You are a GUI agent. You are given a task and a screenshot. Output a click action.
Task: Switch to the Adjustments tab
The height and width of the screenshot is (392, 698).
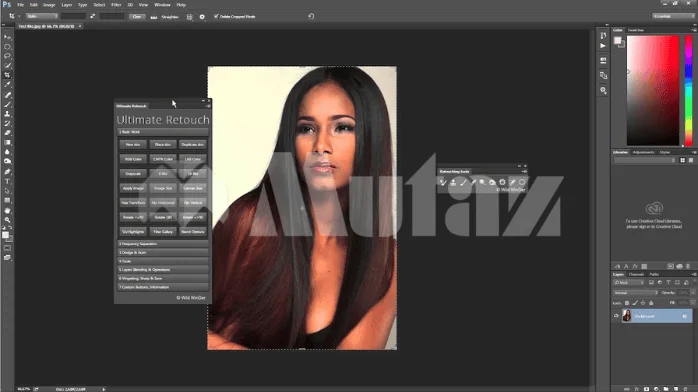643,152
